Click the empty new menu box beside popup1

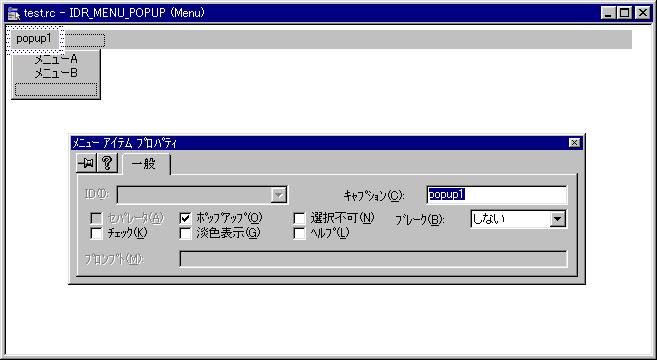click(85, 40)
